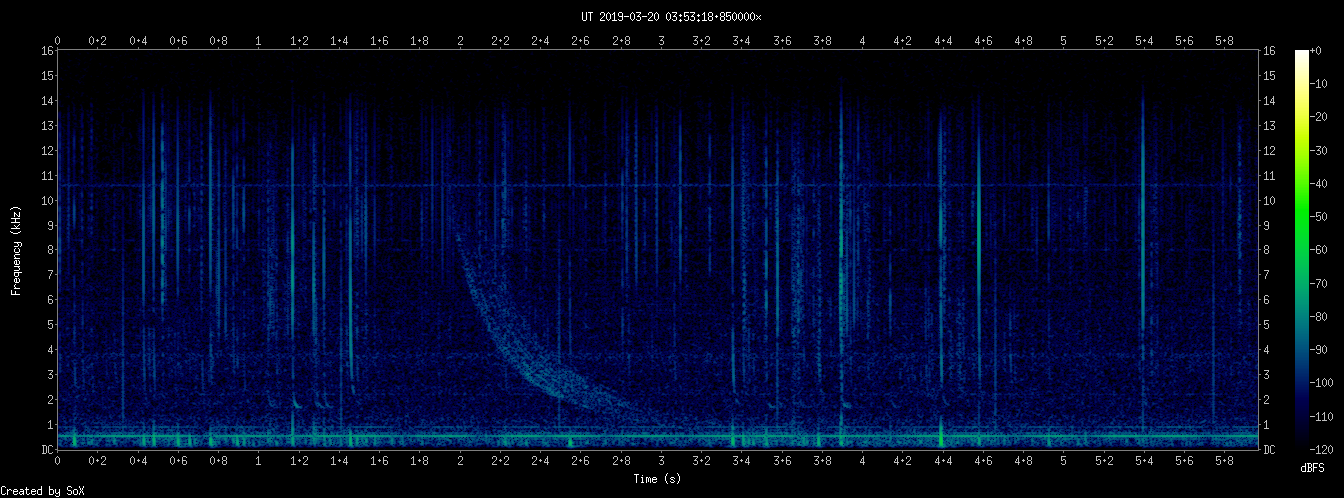Click the "Time (s)" axis label
This screenshot has width=1344, height=498.
658,479
